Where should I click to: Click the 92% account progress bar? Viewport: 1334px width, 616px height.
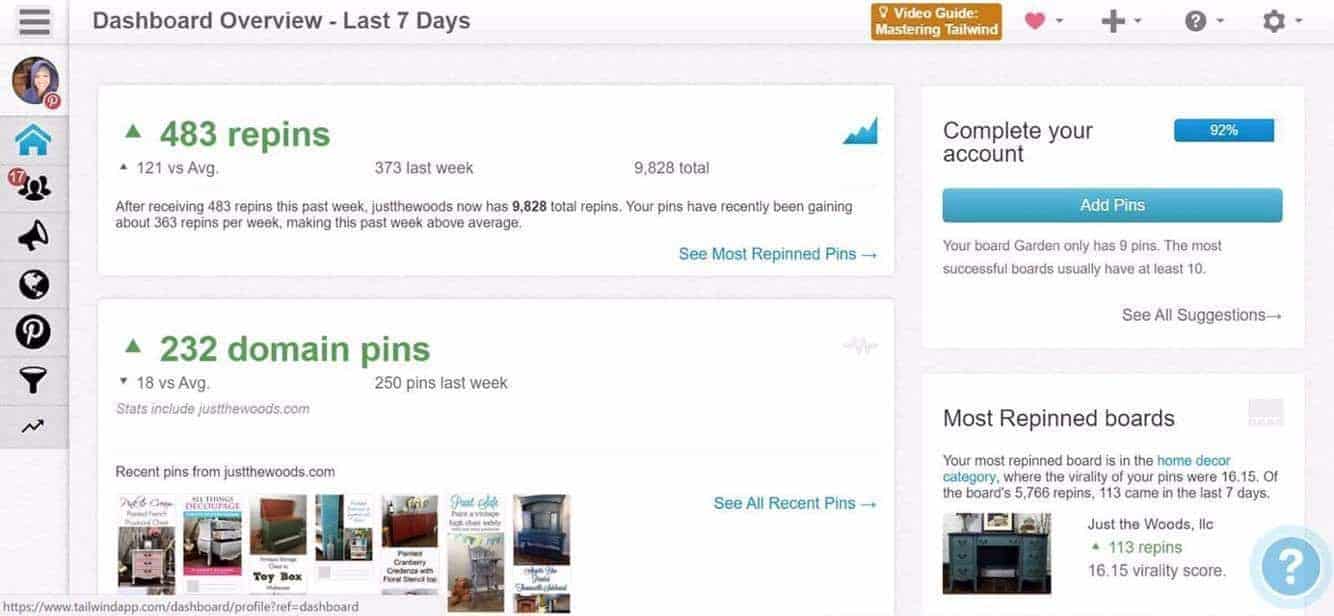pos(1223,130)
